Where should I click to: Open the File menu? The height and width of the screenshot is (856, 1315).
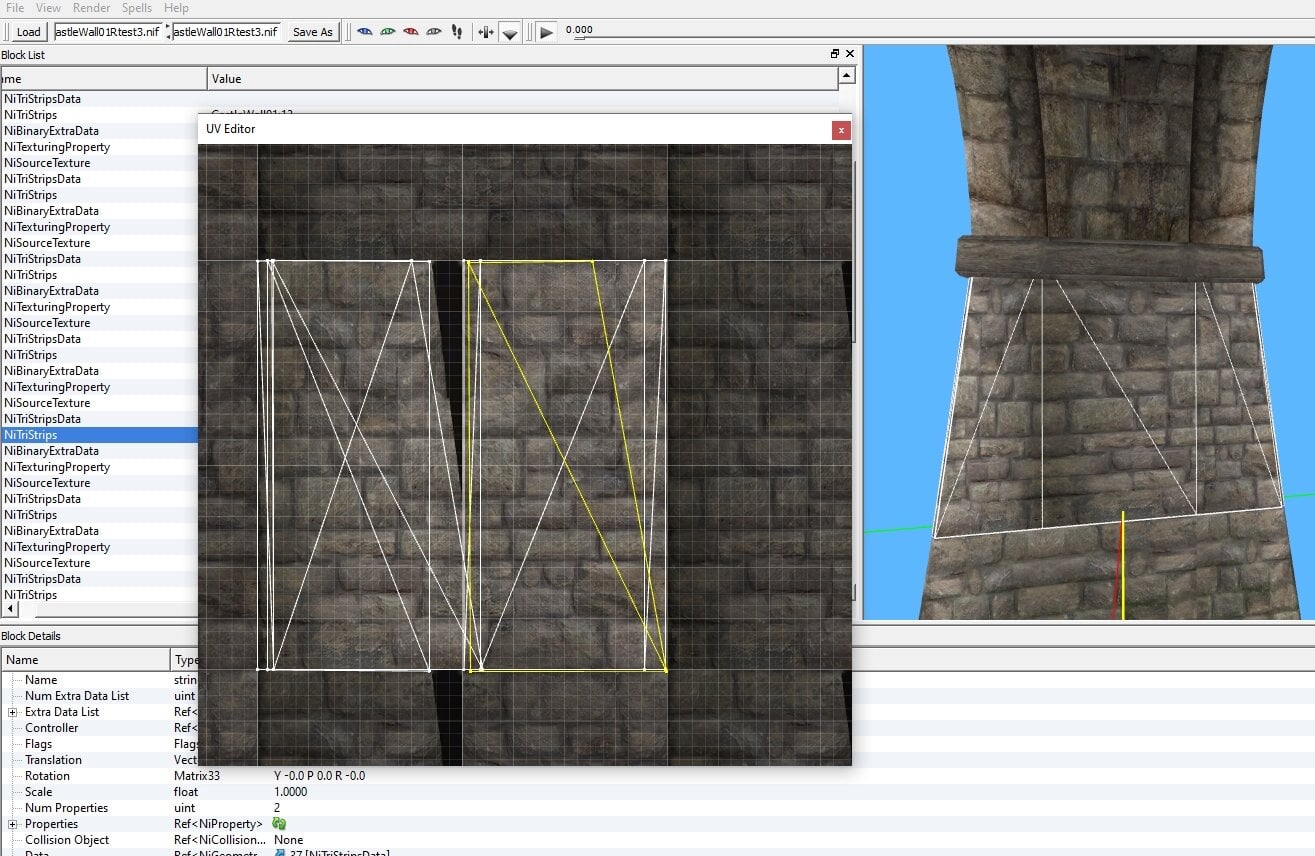[15, 8]
